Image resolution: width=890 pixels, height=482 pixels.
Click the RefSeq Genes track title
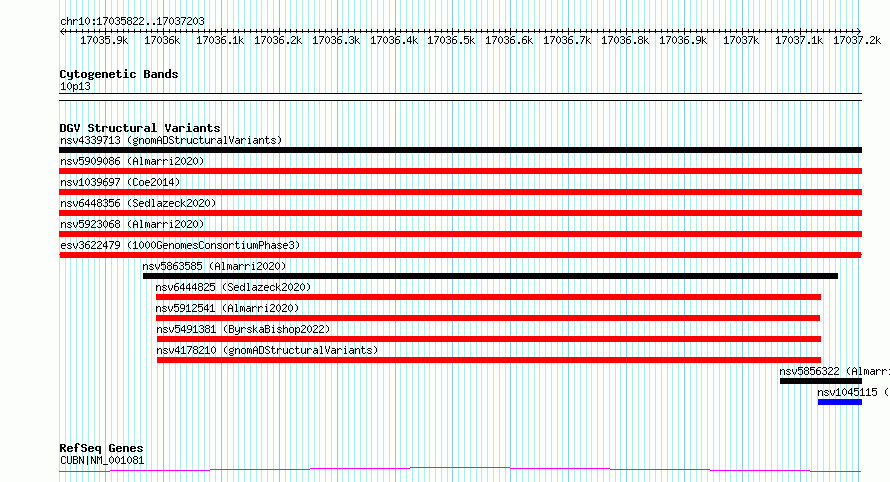point(101,448)
